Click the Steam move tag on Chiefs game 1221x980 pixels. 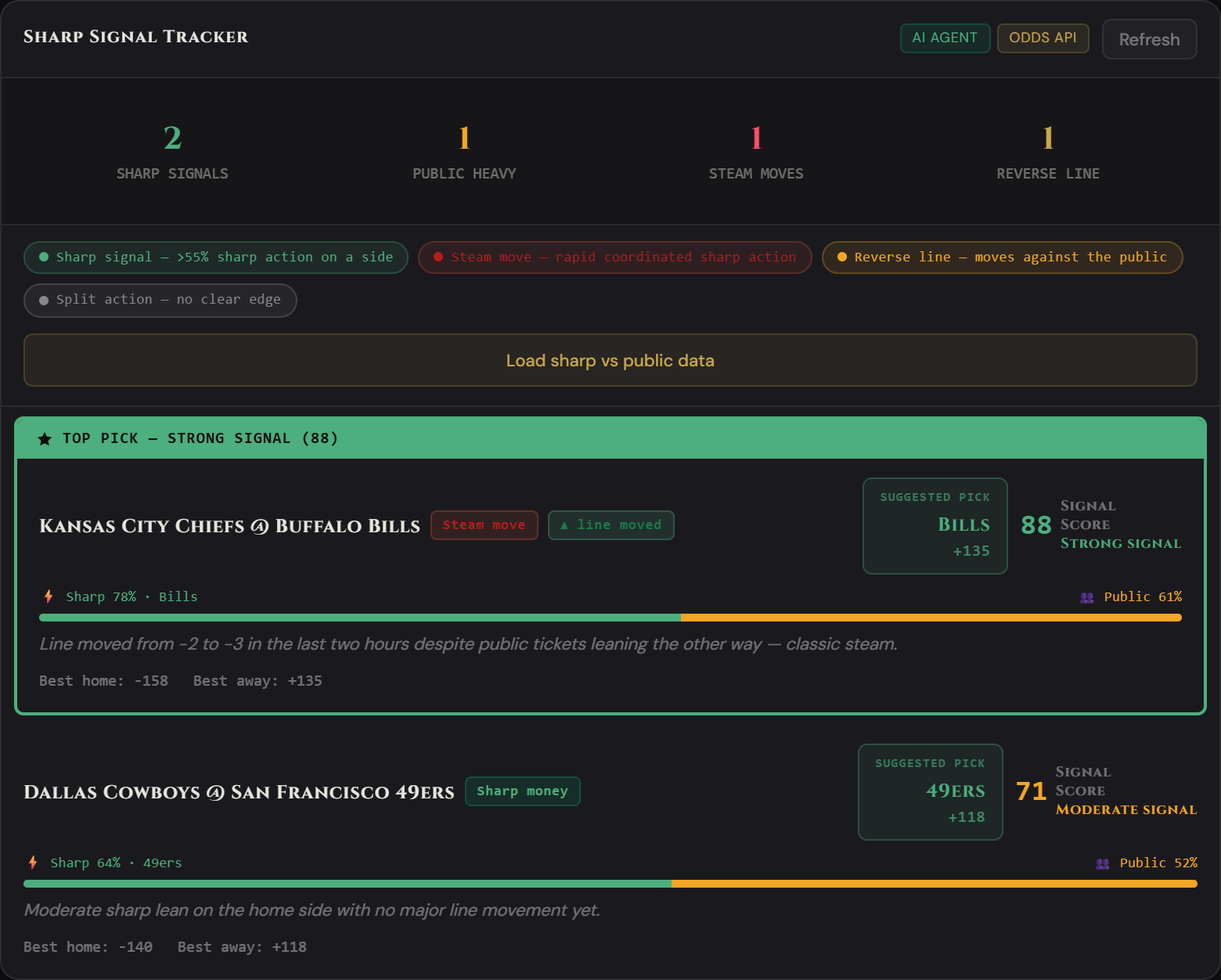pos(484,525)
